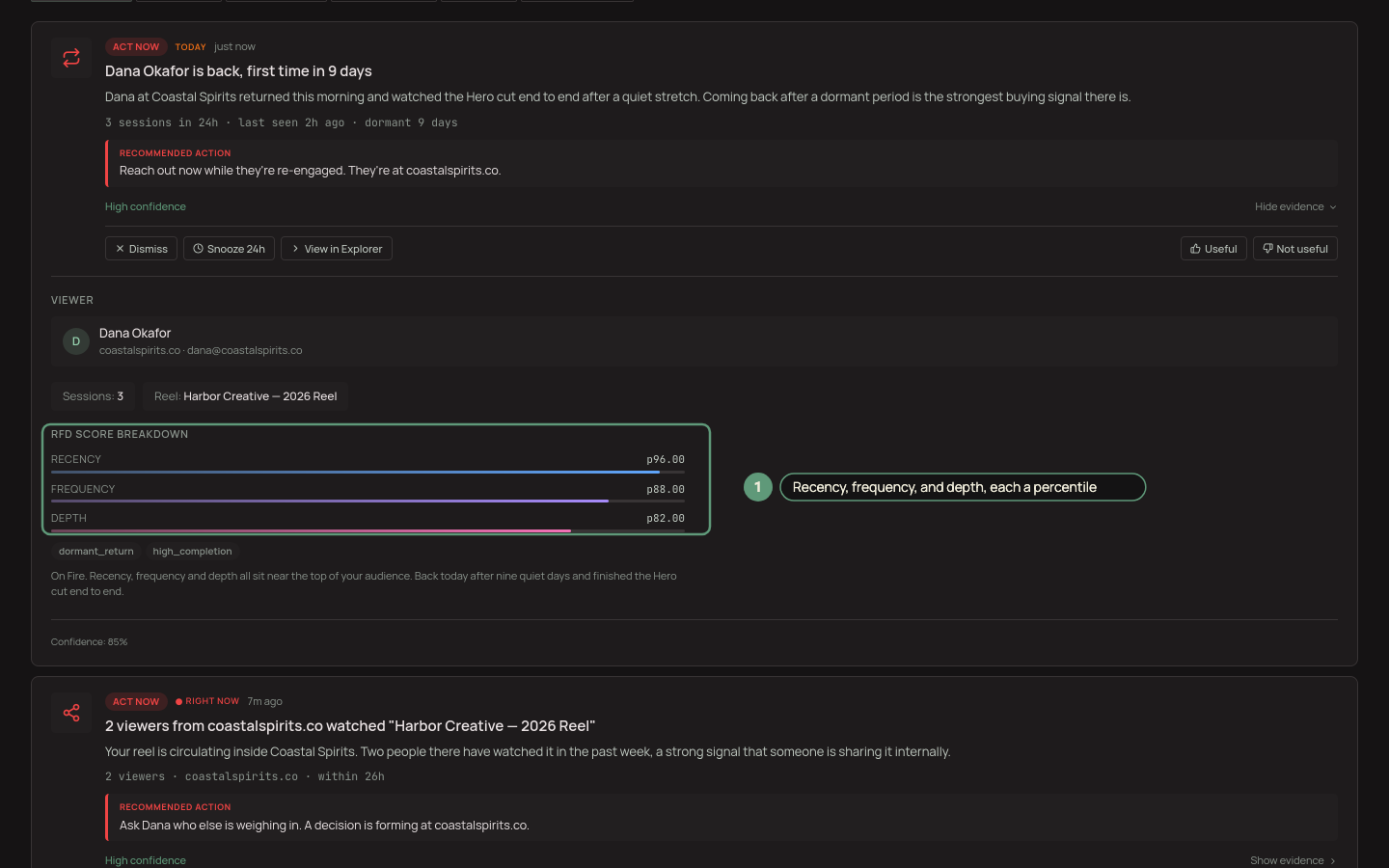
Task: Click the VIEWER section heading
Action: tap(72, 300)
